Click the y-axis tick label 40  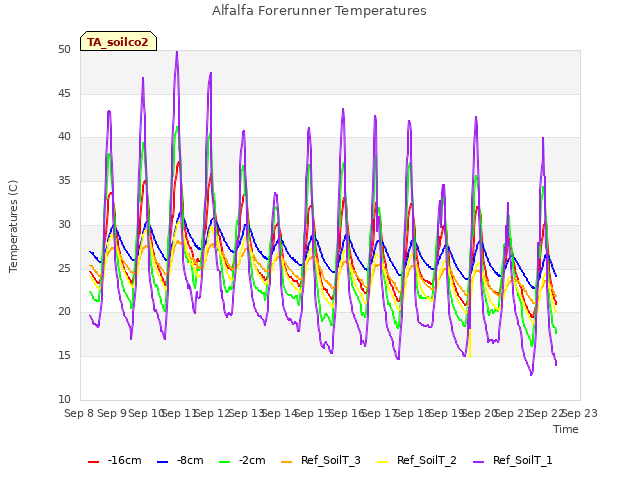[x=64, y=137]
